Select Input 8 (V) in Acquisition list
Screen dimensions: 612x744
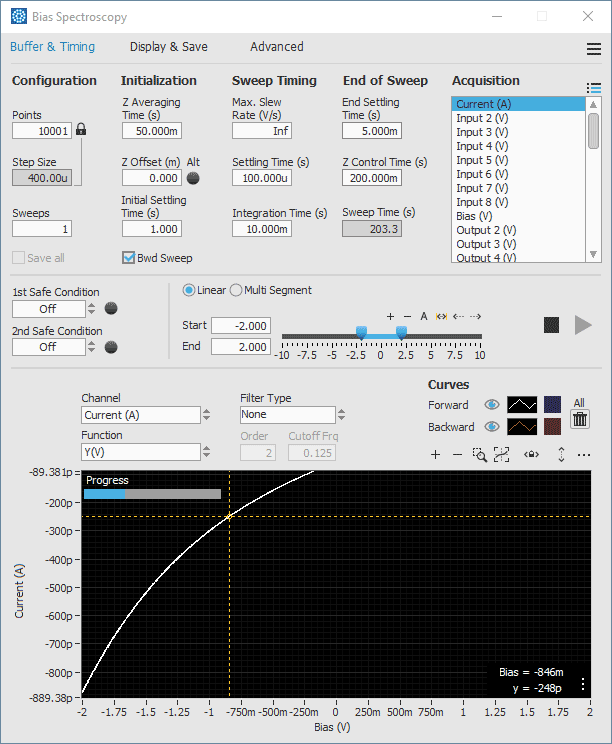pos(519,202)
